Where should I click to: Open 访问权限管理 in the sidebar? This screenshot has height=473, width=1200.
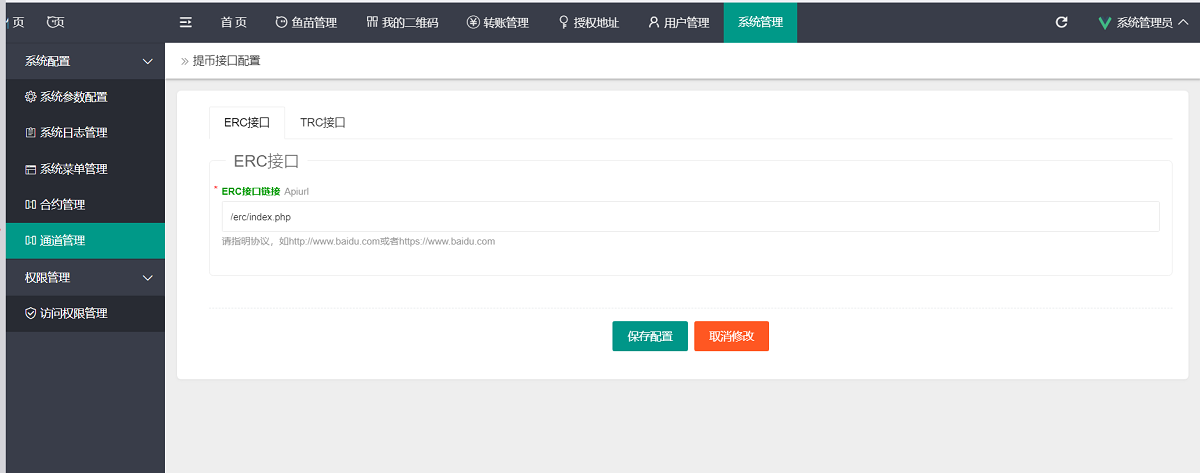coord(73,313)
